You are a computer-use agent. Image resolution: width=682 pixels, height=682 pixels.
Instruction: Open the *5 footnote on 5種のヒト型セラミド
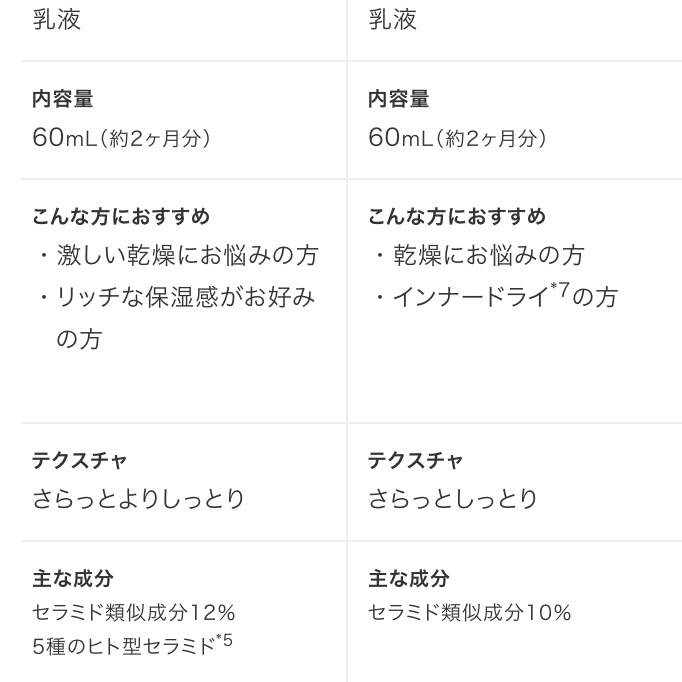225,640
